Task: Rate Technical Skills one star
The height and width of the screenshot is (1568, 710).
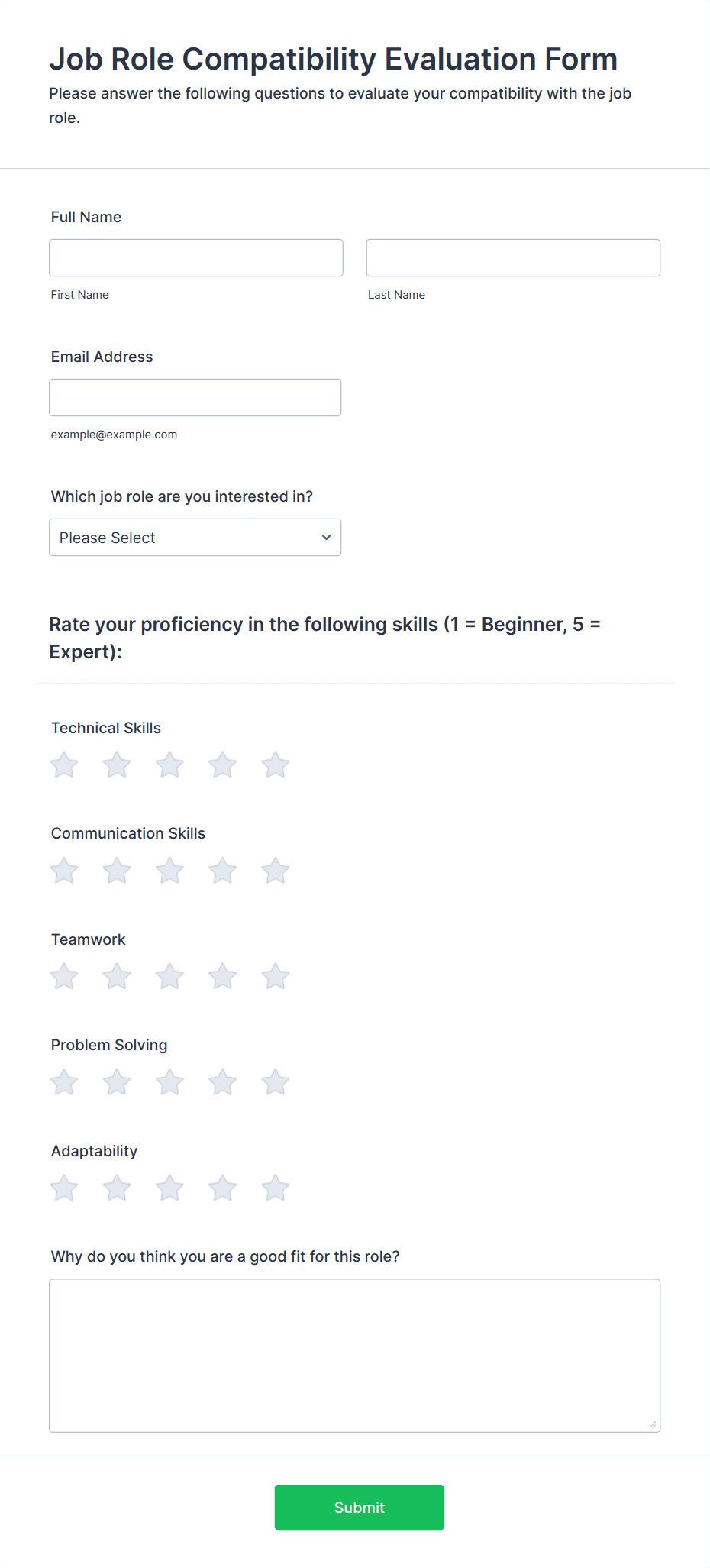Action: point(64,765)
